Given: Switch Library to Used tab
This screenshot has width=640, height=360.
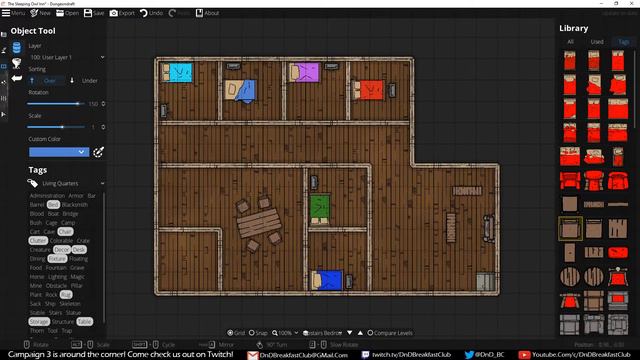Looking at the screenshot, I should [x=597, y=42].
